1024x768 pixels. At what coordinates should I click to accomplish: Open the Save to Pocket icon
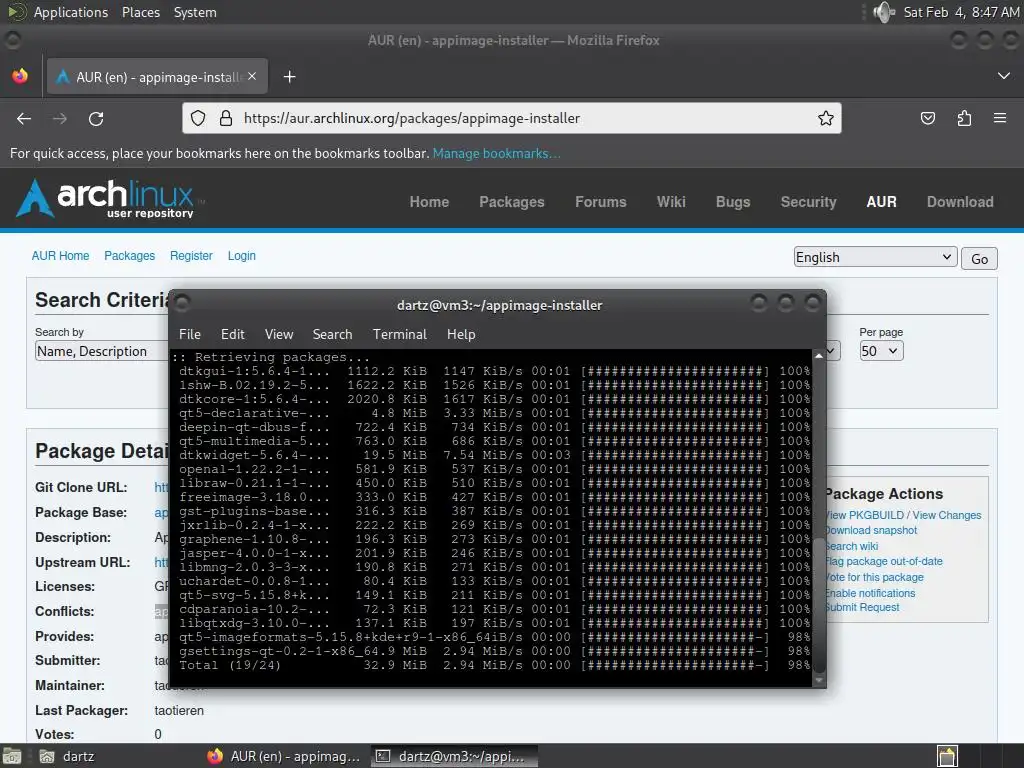tap(927, 118)
